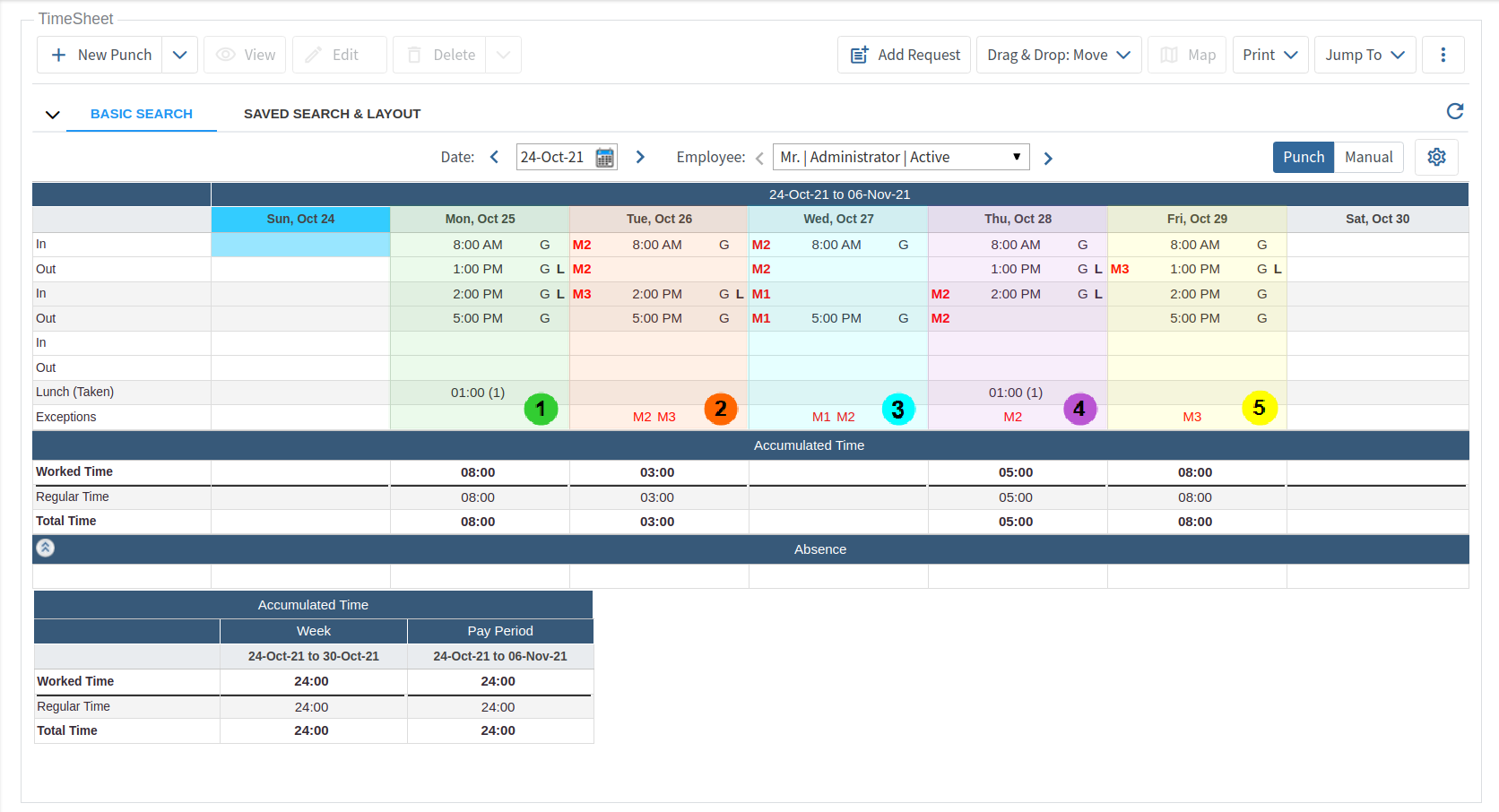Click the New Punch button
The height and width of the screenshot is (812, 1499).
pos(100,55)
